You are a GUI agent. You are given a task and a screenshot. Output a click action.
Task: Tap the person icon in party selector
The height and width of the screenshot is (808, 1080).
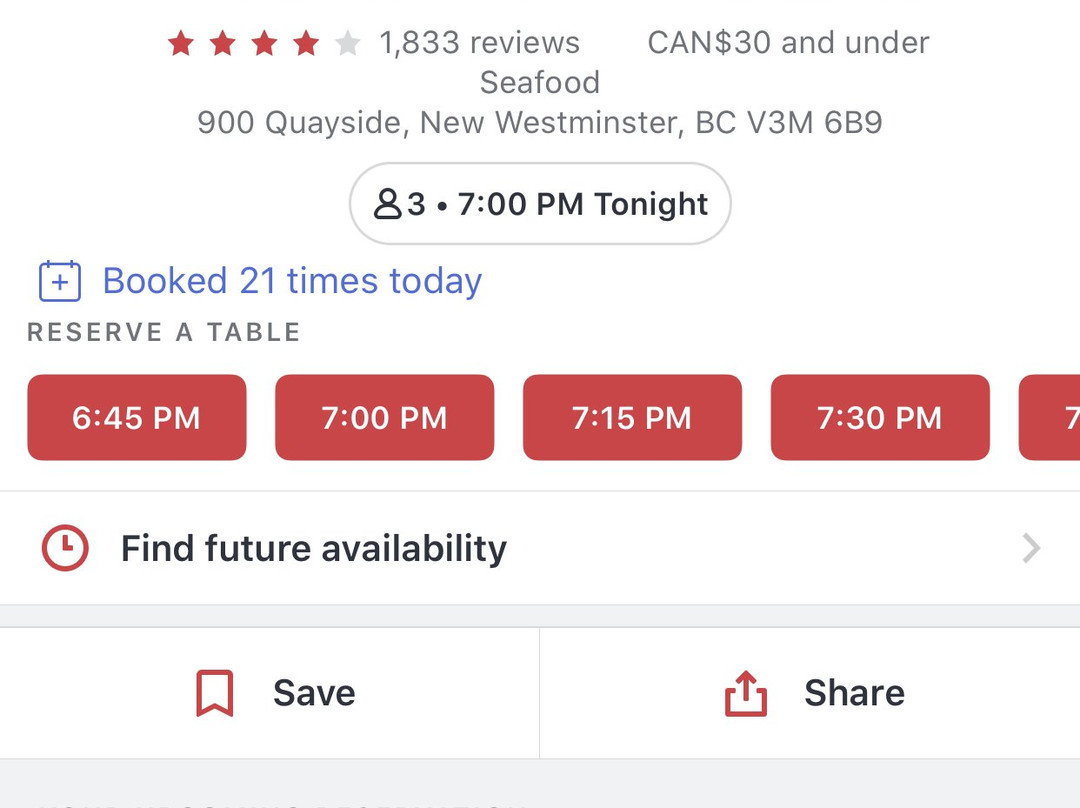(388, 204)
